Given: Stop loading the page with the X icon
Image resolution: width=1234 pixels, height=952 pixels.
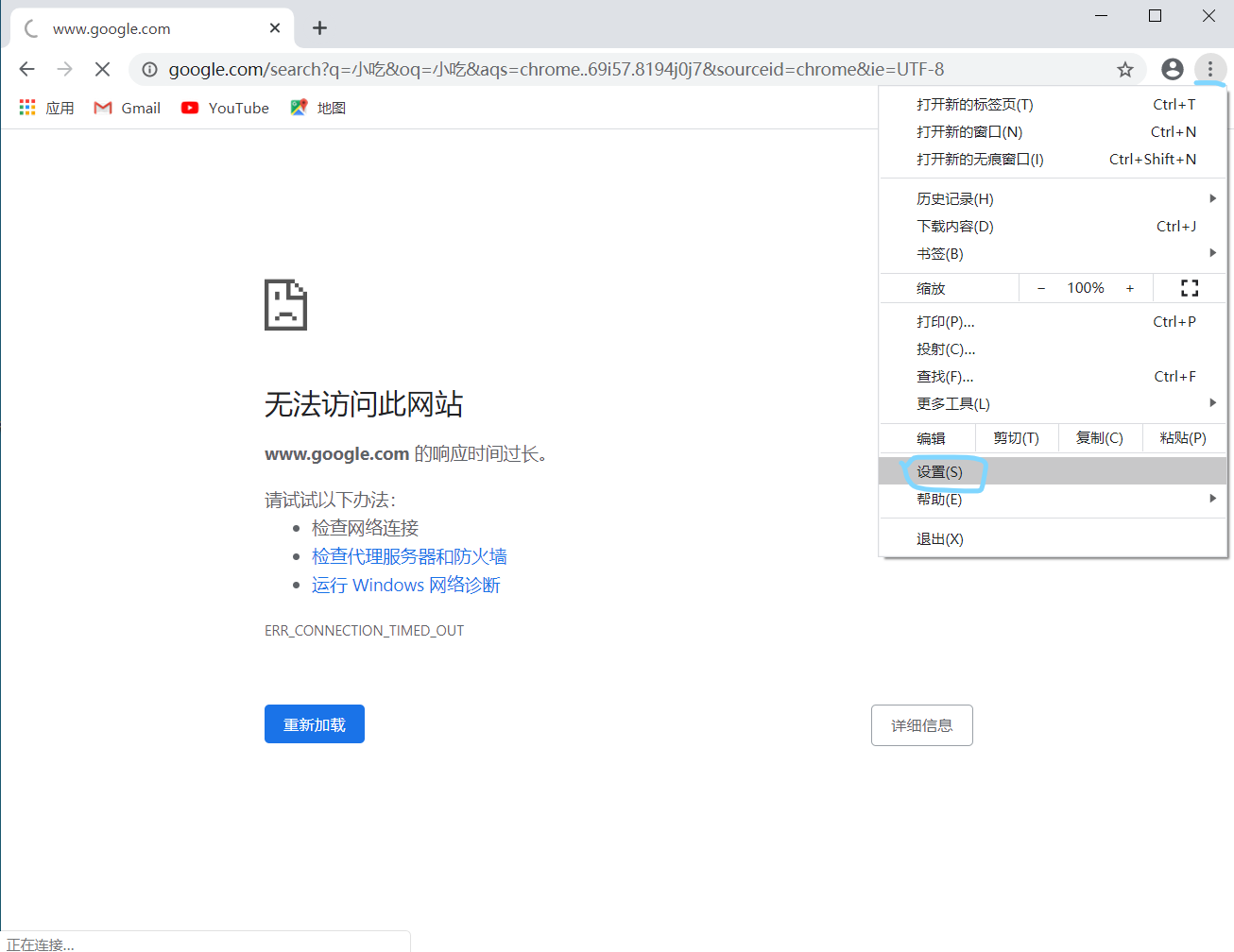Looking at the screenshot, I should pyautogui.click(x=102, y=69).
